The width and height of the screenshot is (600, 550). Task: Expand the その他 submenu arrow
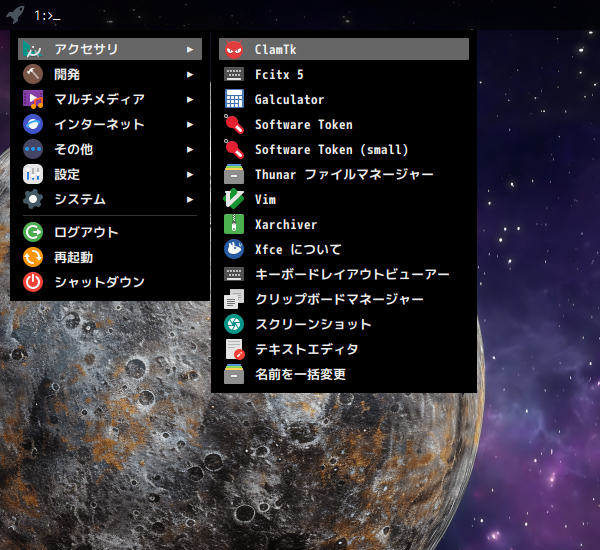190,149
